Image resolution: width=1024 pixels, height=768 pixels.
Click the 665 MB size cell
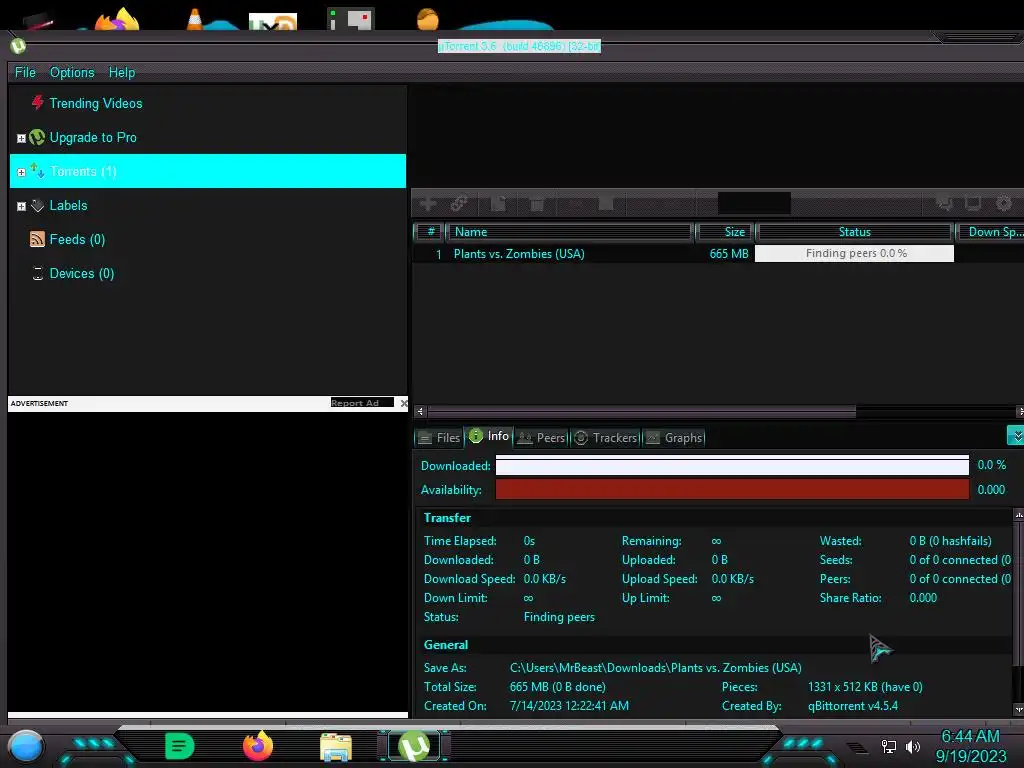click(x=729, y=253)
